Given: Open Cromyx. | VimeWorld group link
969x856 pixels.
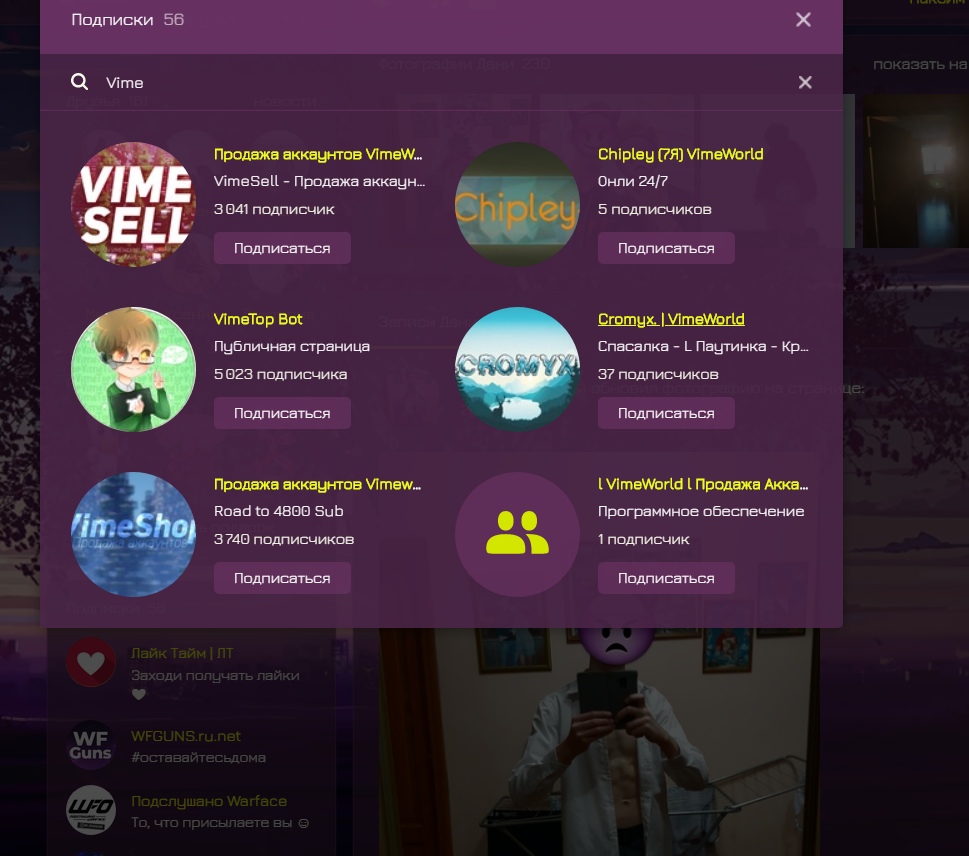Looking at the screenshot, I should pyautogui.click(x=671, y=320).
